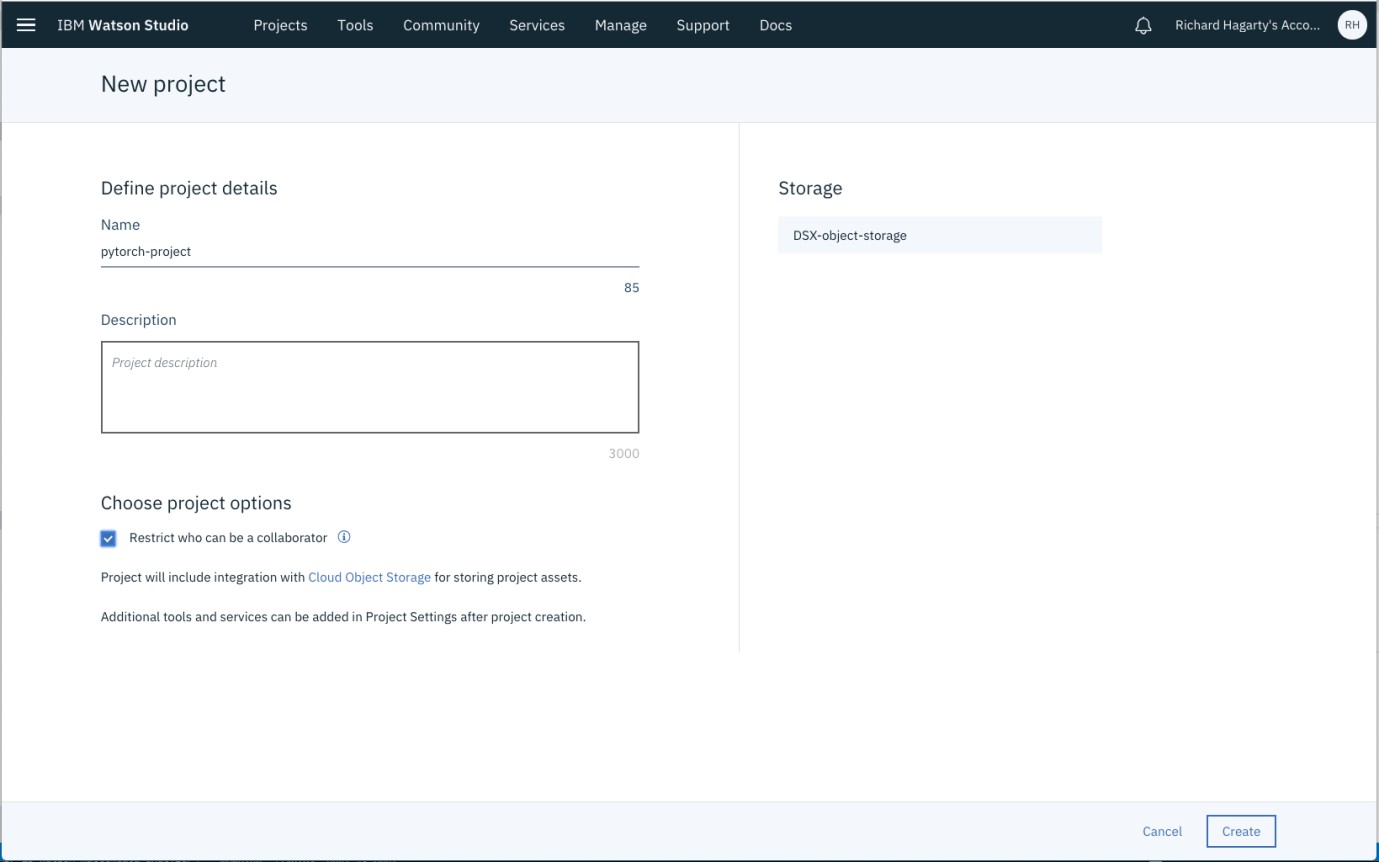Click into the project Name field
The height and width of the screenshot is (862, 1379).
[370, 251]
